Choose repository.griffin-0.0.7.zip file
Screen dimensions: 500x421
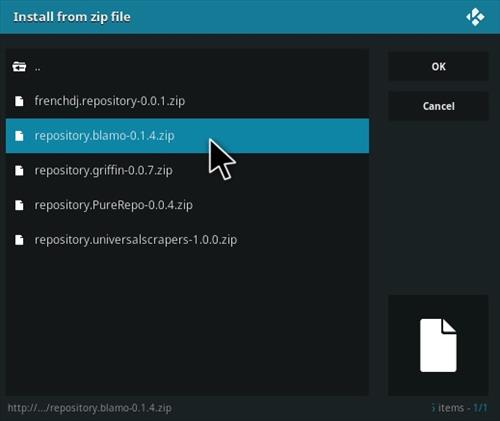pos(187,170)
